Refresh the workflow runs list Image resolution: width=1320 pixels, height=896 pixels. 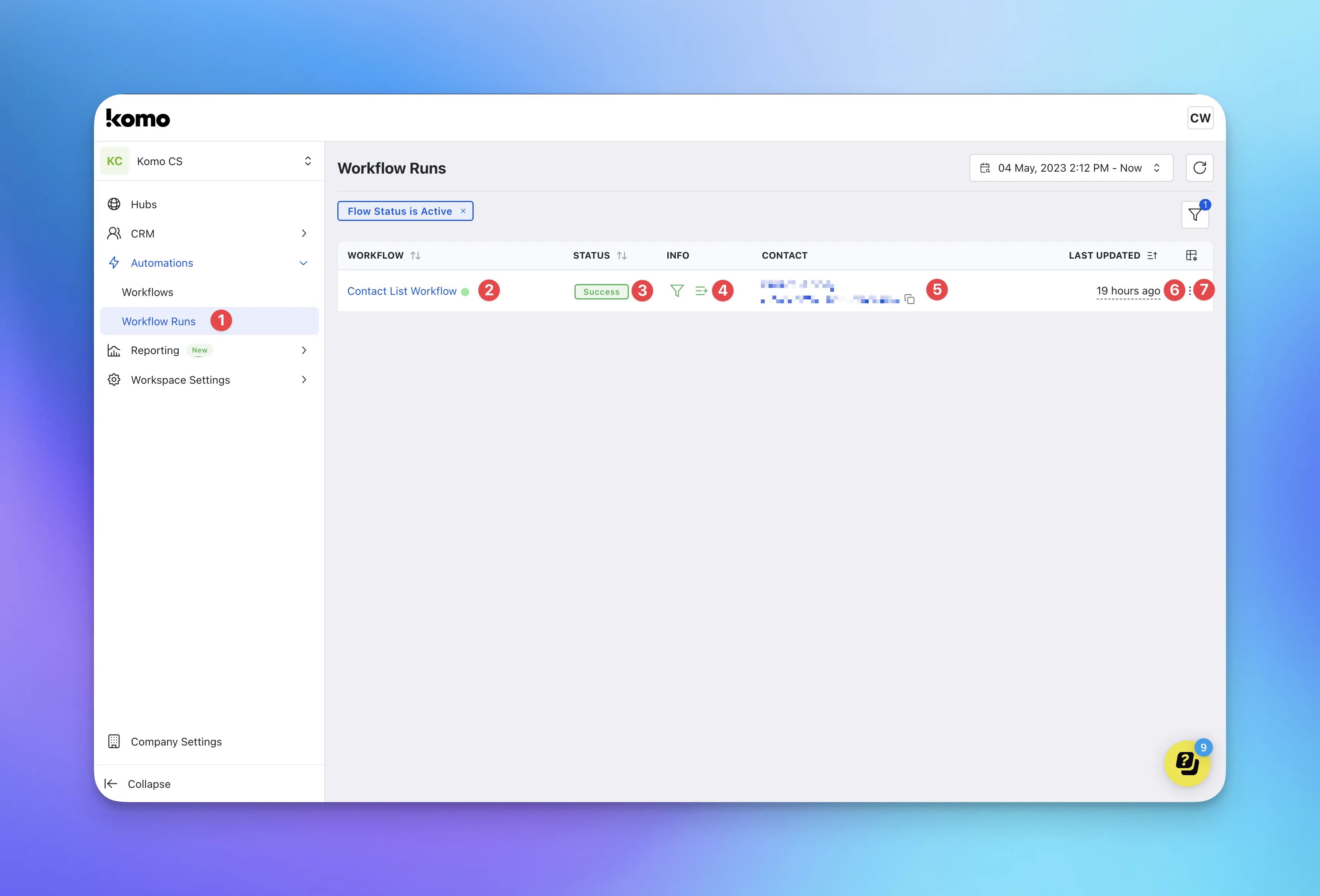click(x=1199, y=168)
